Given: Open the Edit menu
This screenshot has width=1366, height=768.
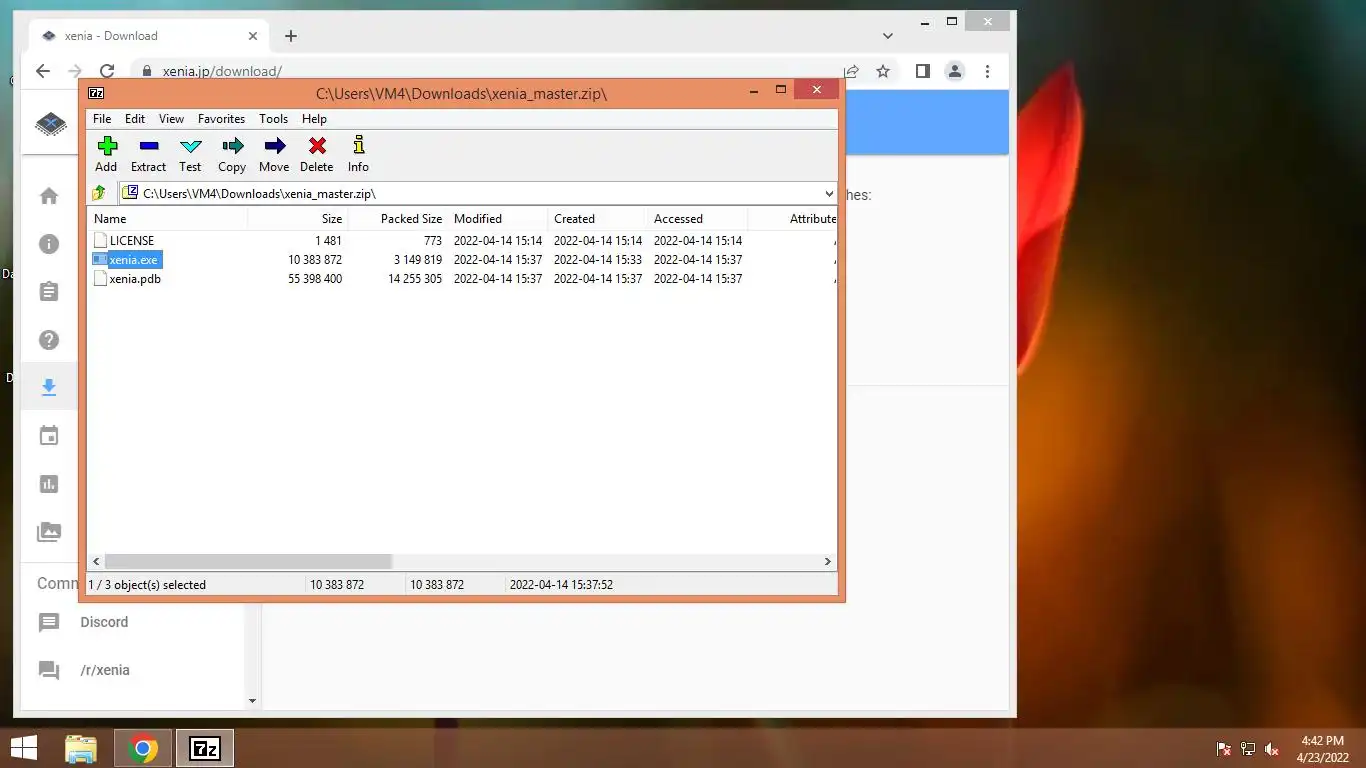Looking at the screenshot, I should click(x=135, y=118).
